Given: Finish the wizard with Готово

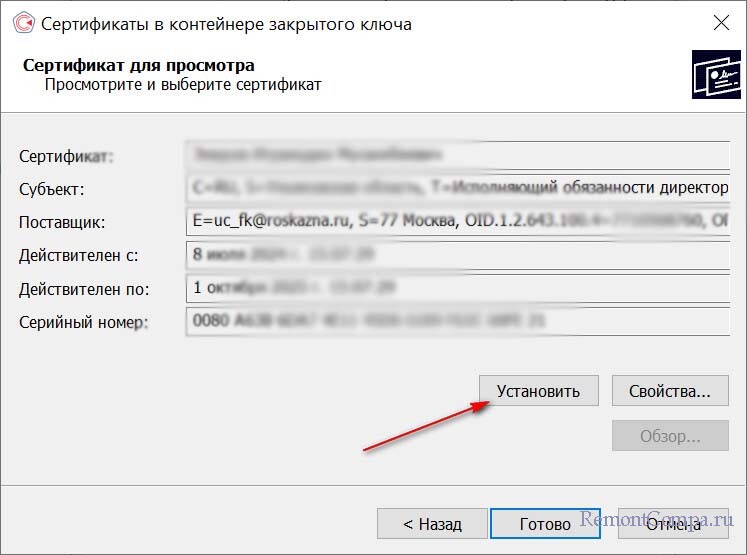Looking at the screenshot, I should click(x=546, y=523).
